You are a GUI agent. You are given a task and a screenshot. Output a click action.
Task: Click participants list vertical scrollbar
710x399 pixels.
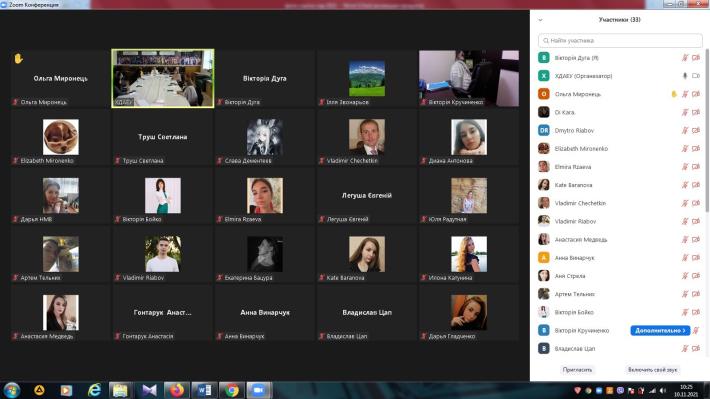click(707, 131)
